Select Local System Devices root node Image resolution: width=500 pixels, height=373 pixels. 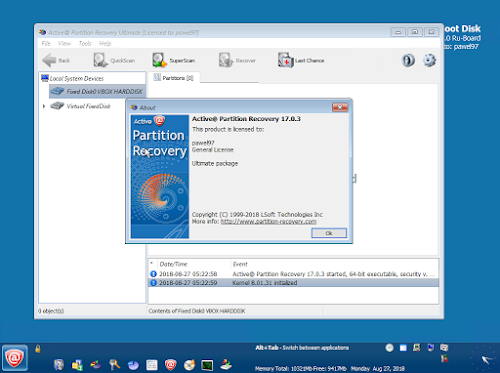tap(73, 78)
